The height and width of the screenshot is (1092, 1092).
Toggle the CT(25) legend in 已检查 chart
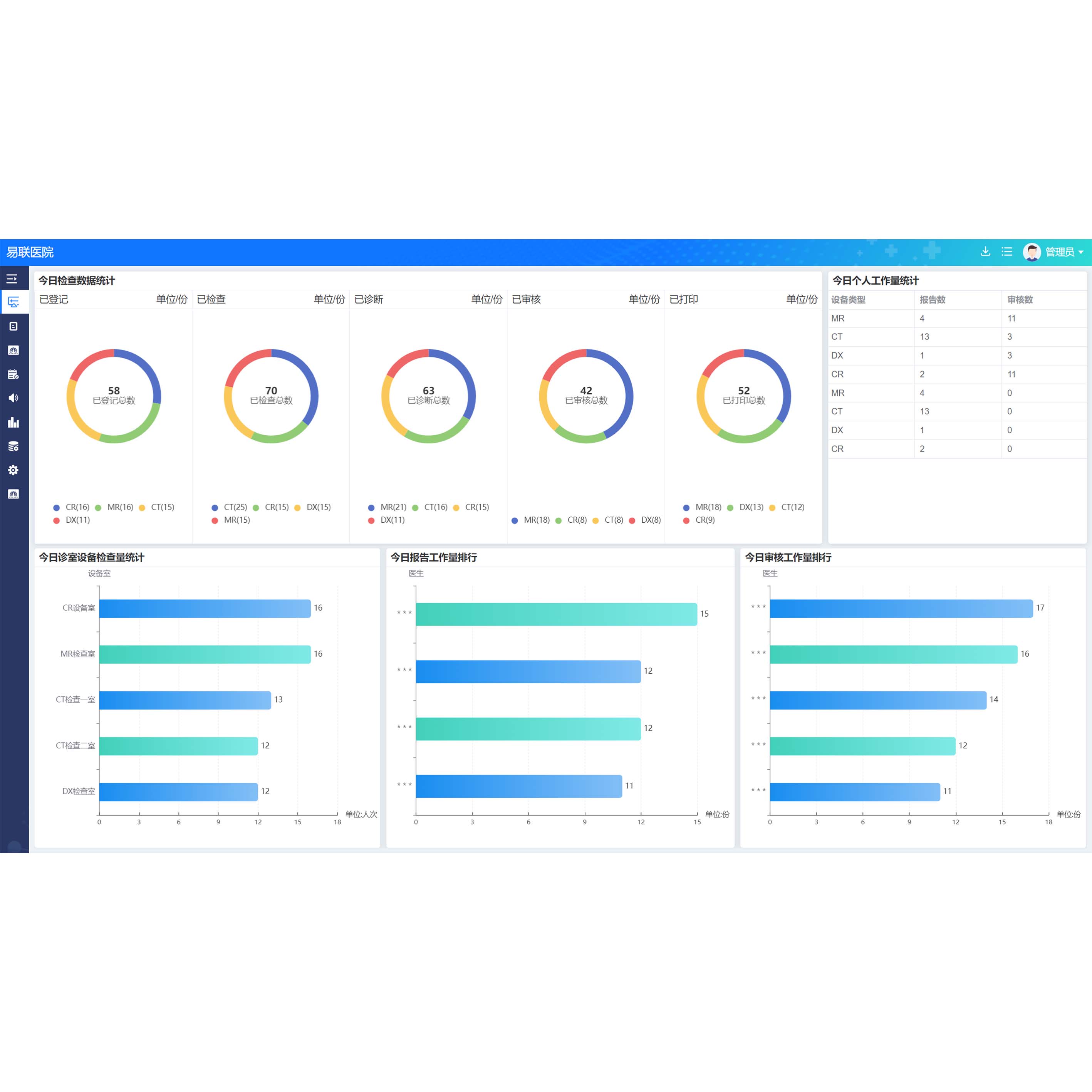[x=235, y=507]
